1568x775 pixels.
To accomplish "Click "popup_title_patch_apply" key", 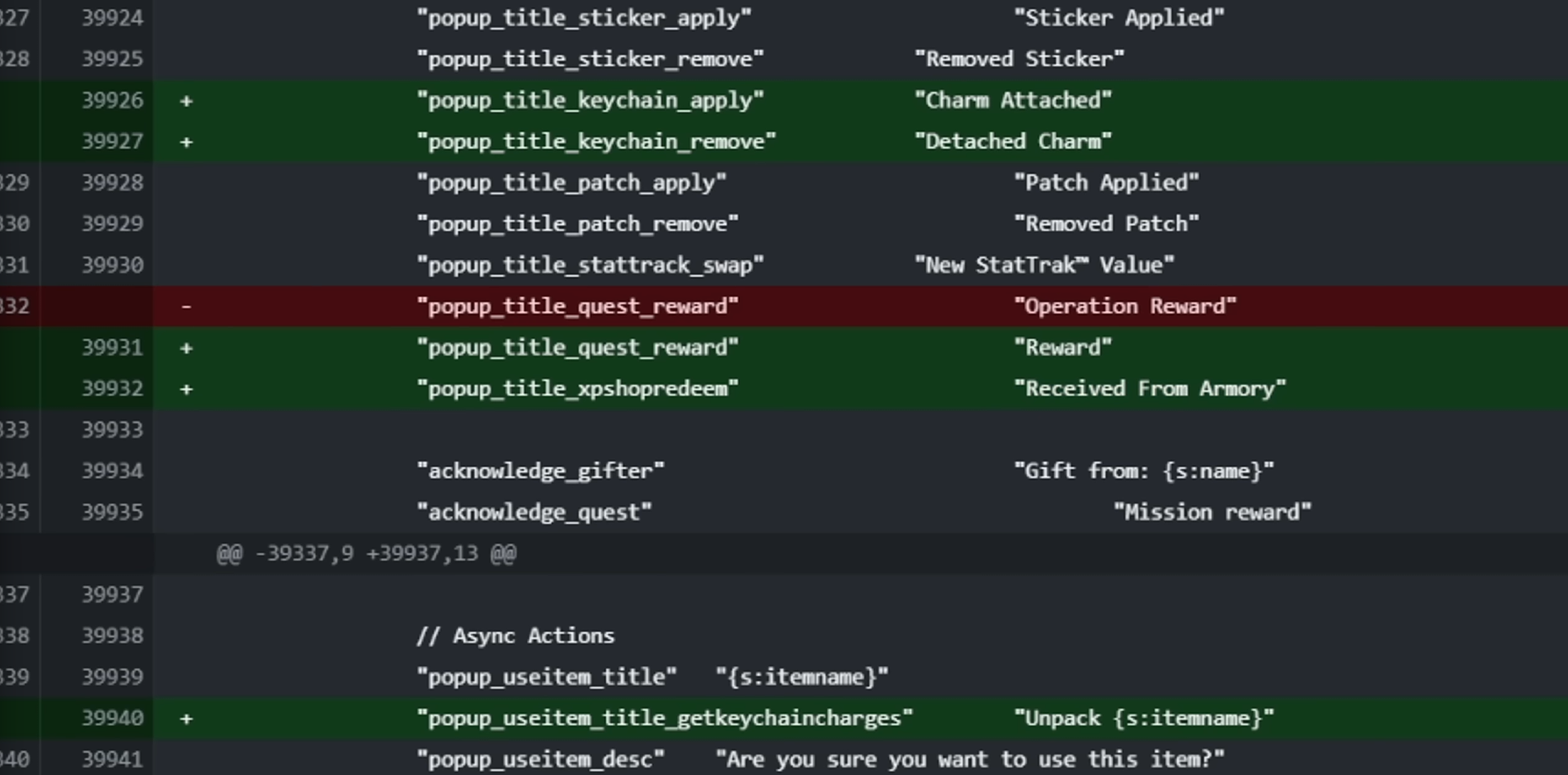I will pyautogui.click(x=572, y=182).
